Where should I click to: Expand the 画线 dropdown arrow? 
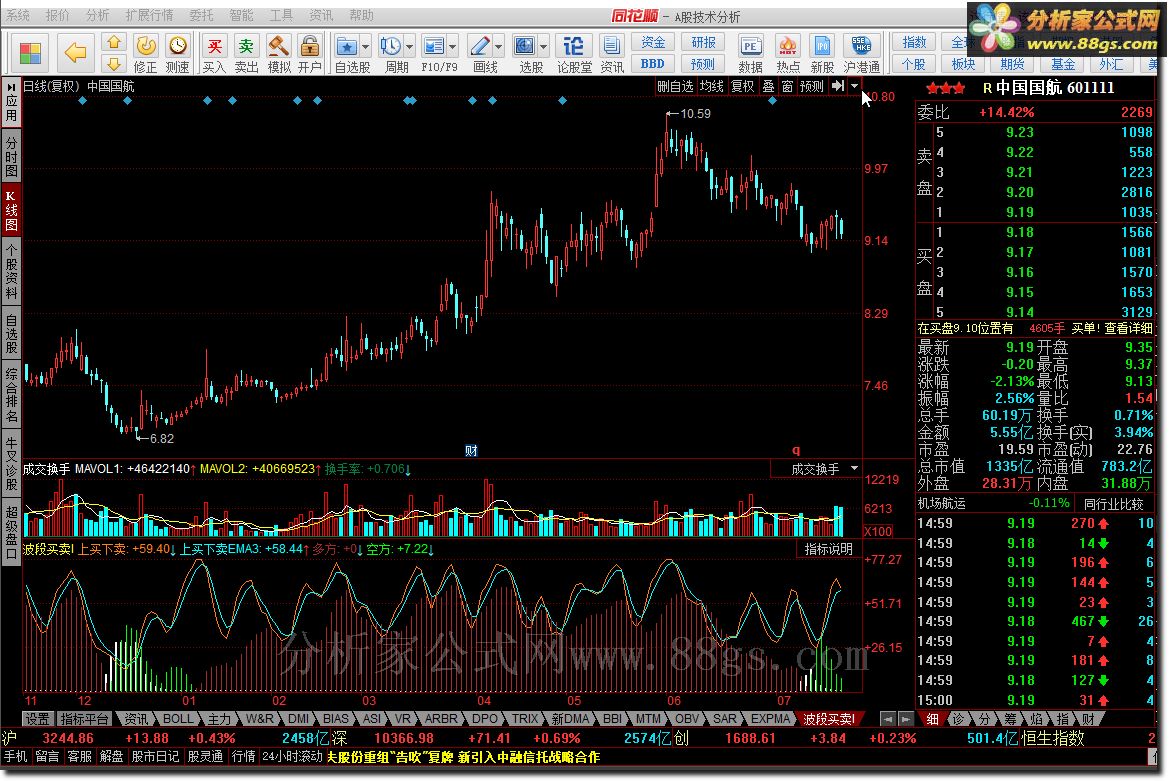(499, 47)
